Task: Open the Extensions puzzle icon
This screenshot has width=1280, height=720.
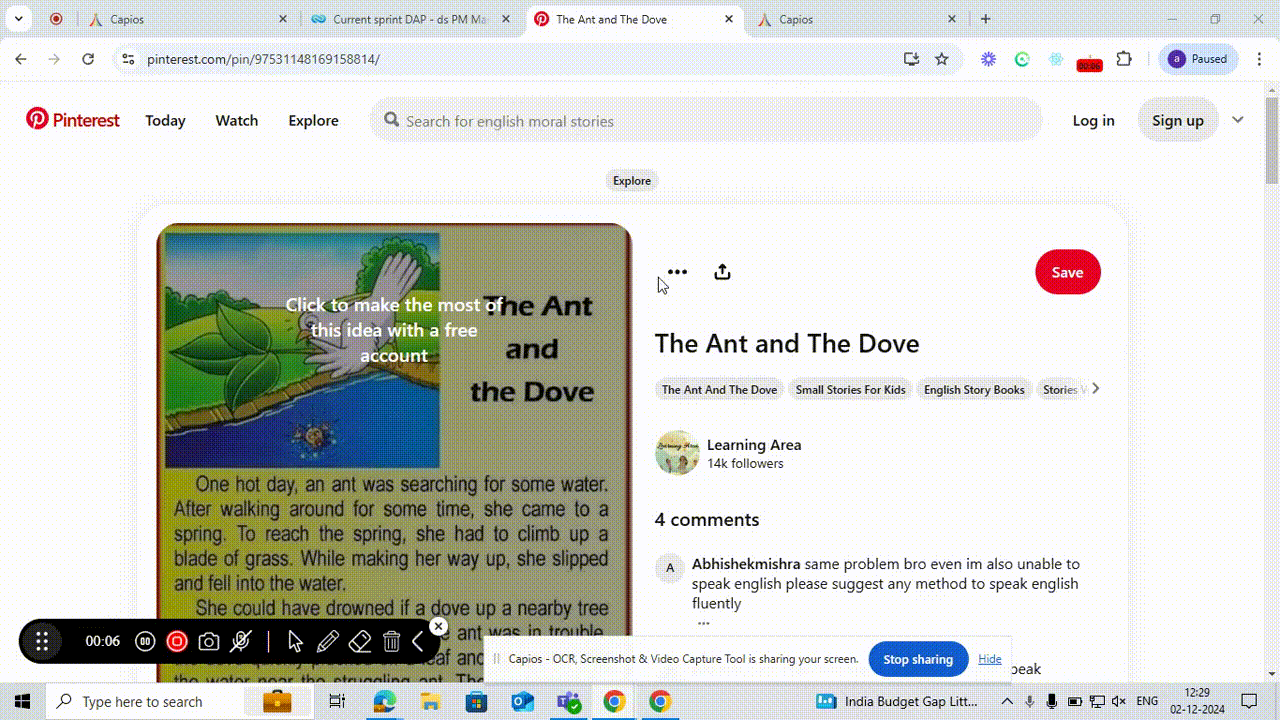Action: (1124, 59)
